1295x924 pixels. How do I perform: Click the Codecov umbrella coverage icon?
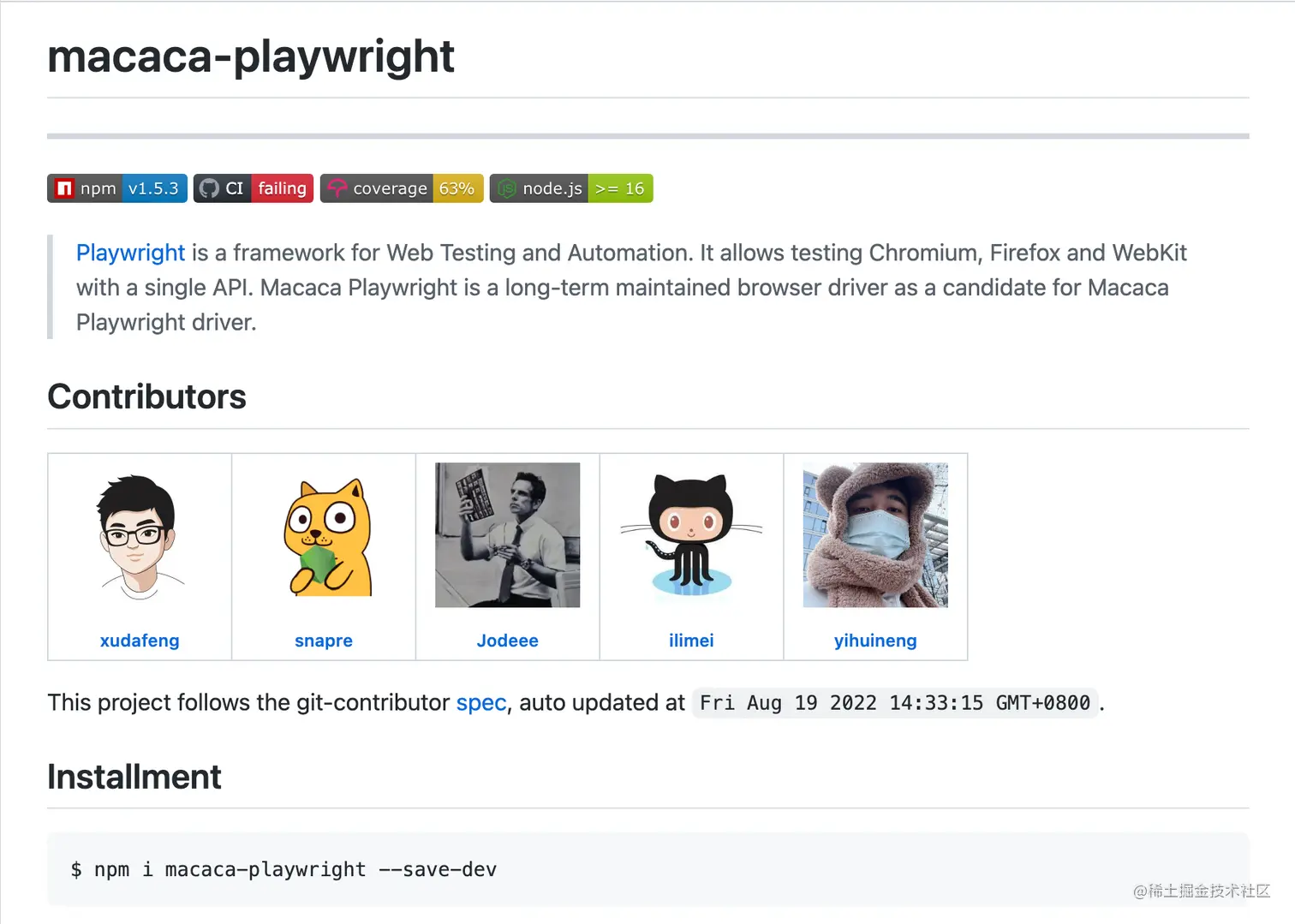[337, 188]
